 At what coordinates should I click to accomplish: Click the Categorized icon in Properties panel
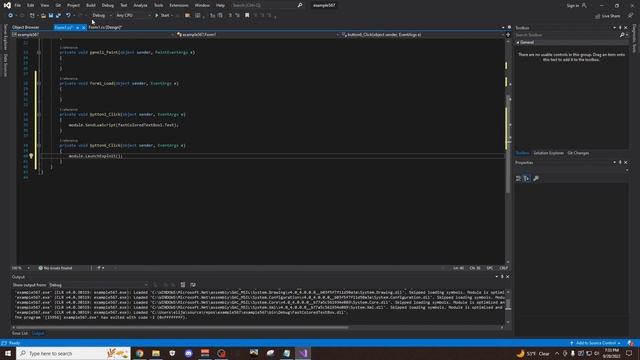(518, 178)
